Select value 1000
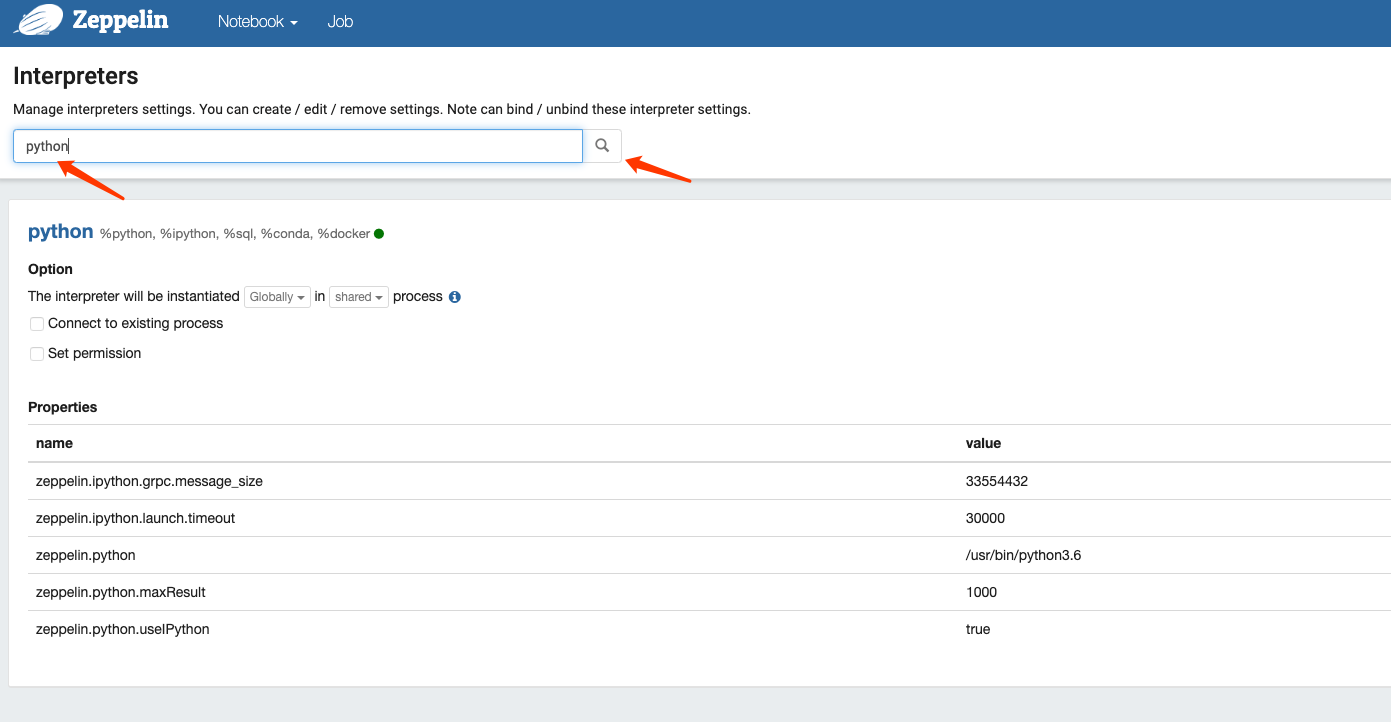Image resolution: width=1391 pixels, height=722 pixels. click(x=981, y=592)
